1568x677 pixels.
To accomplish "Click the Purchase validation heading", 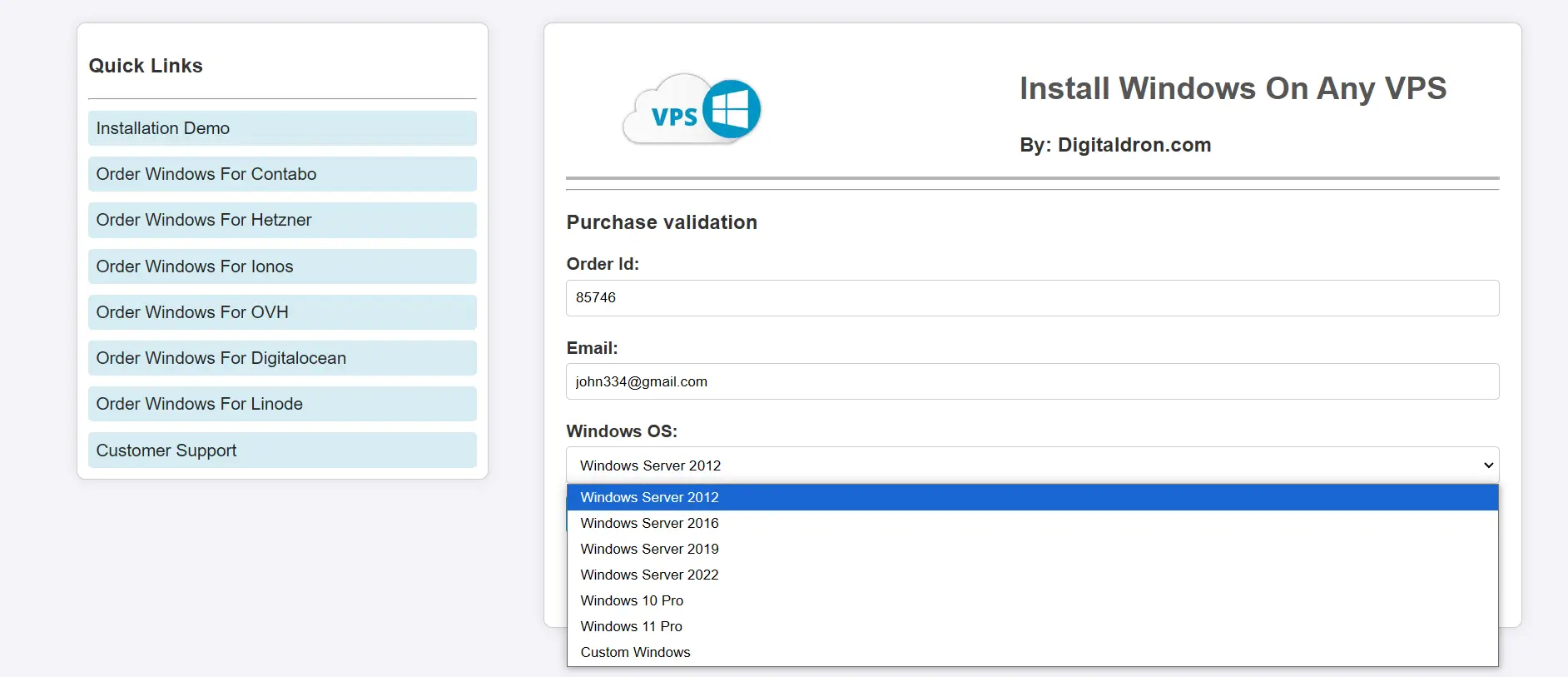I will (x=662, y=222).
